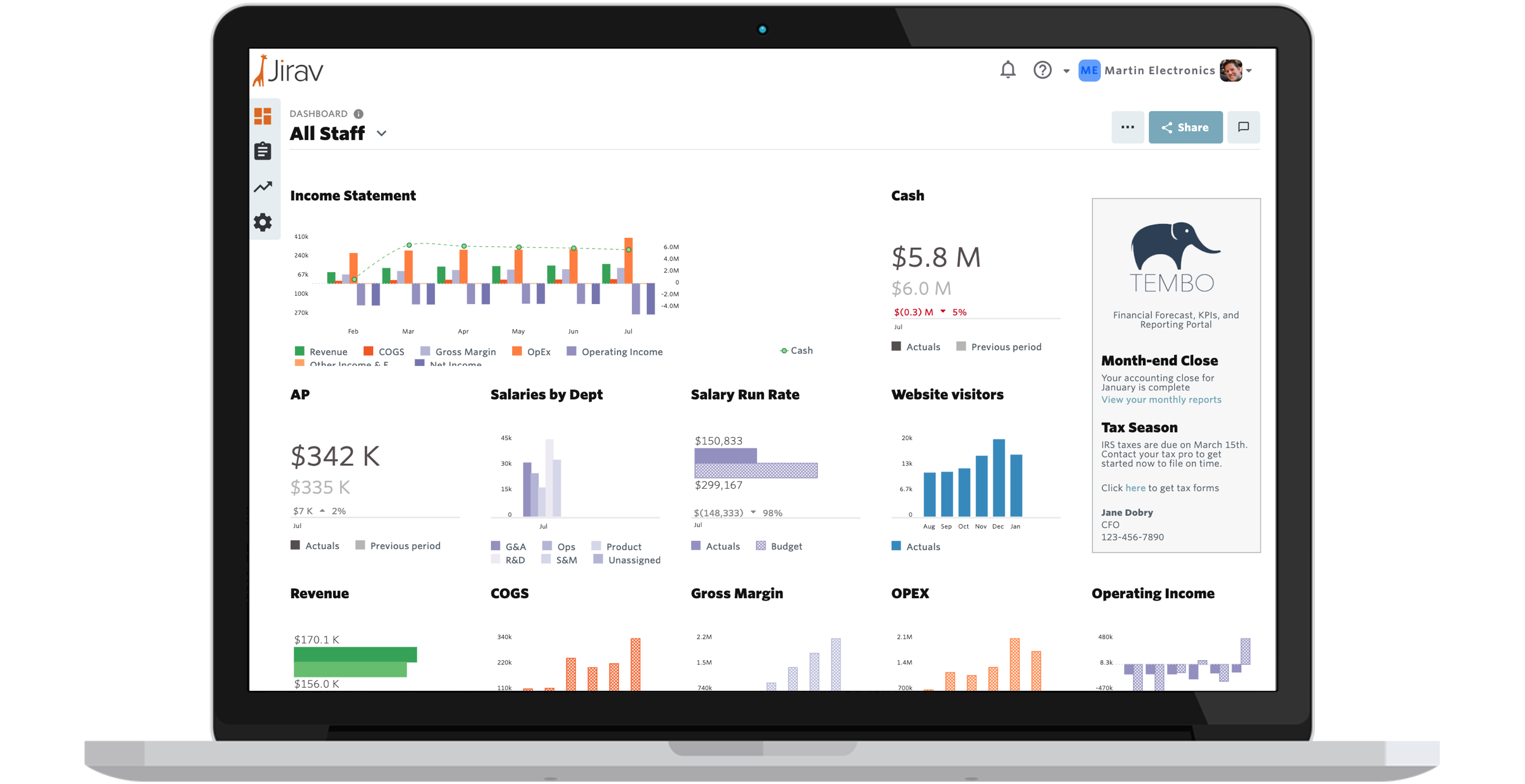The width and height of the screenshot is (1525, 784).
Task: Open the reports/document icon
Action: pyautogui.click(x=262, y=151)
